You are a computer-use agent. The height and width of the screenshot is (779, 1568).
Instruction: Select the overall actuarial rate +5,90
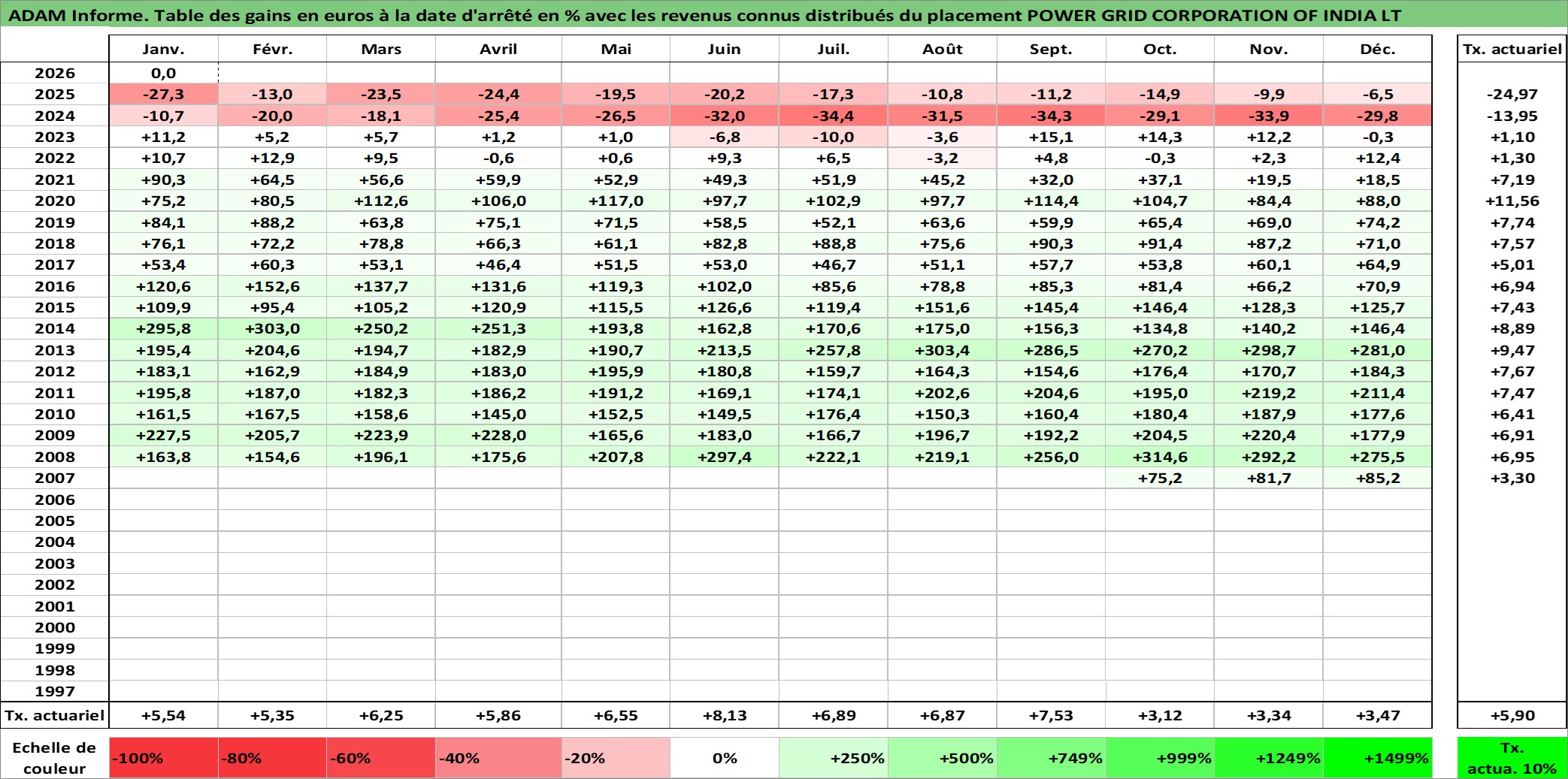pyautogui.click(x=1512, y=715)
